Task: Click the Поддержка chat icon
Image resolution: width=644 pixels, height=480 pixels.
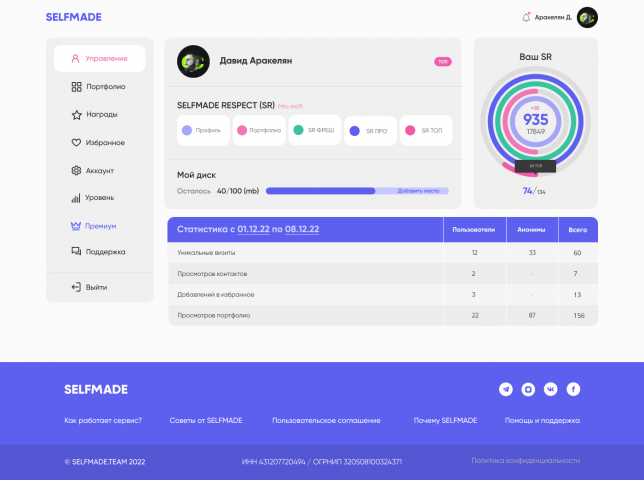Action: click(x=76, y=251)
